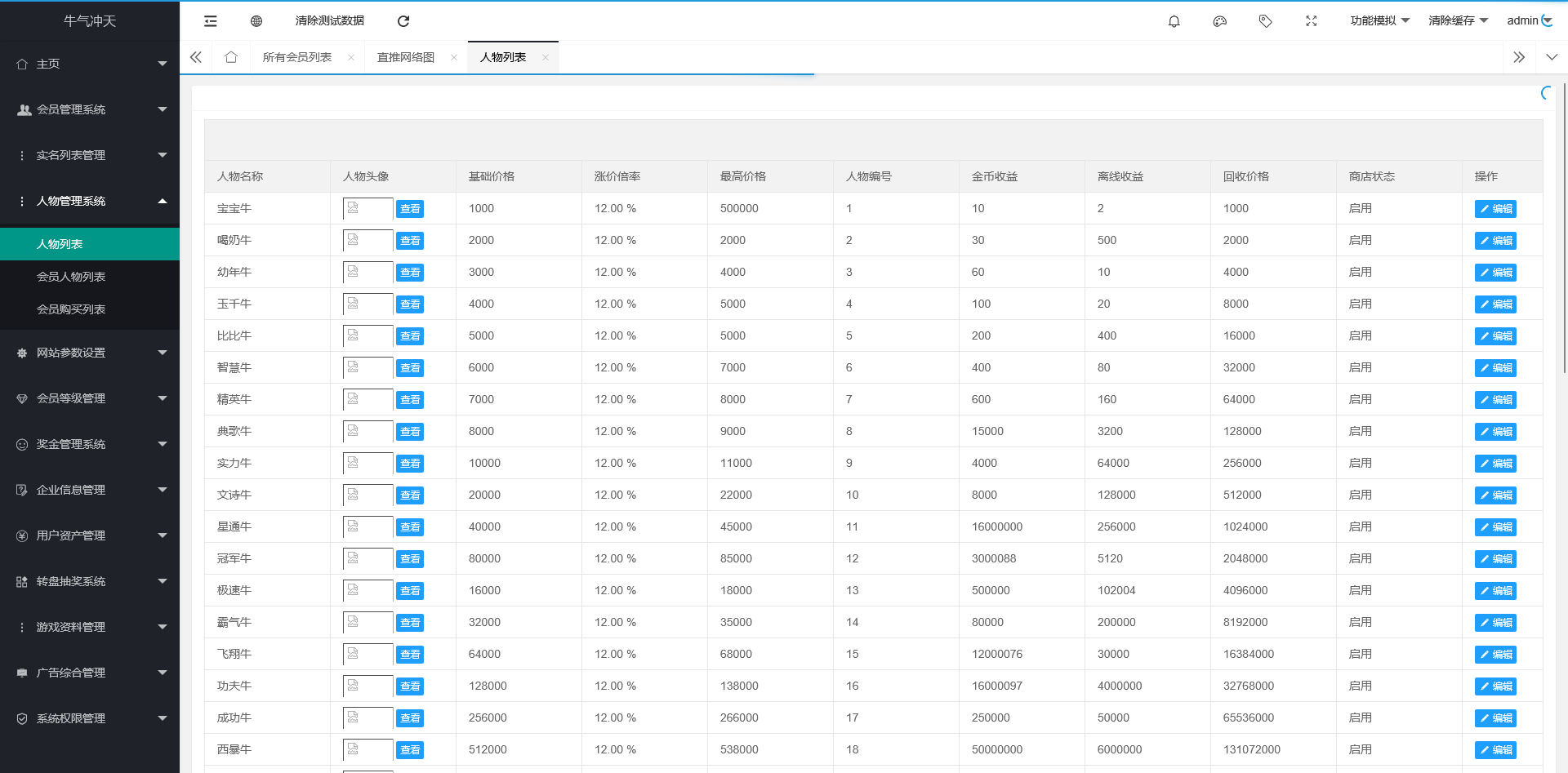Edit the 精英牛 row
1568x773 pixels.
pos(1495,400)
